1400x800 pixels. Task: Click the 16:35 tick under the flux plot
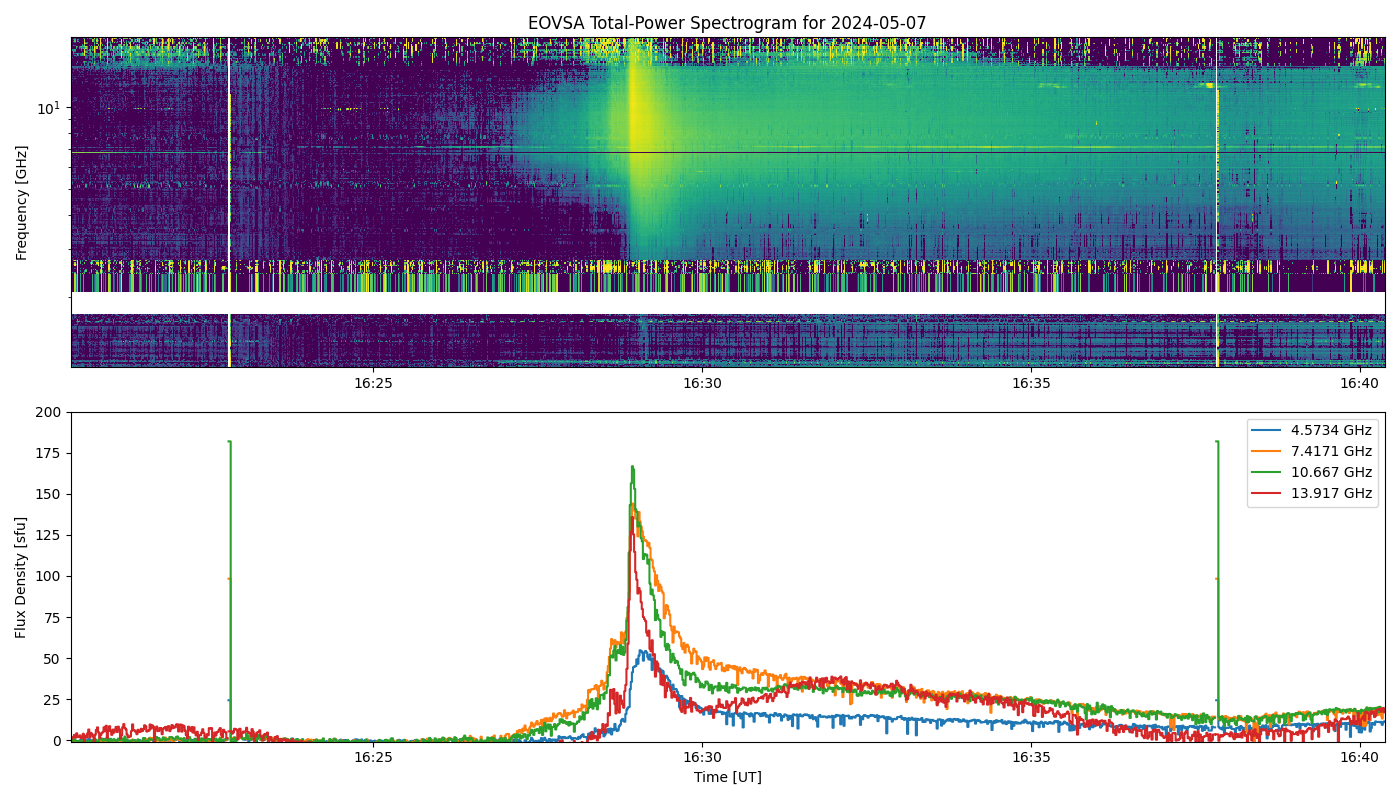point(1031,757)
